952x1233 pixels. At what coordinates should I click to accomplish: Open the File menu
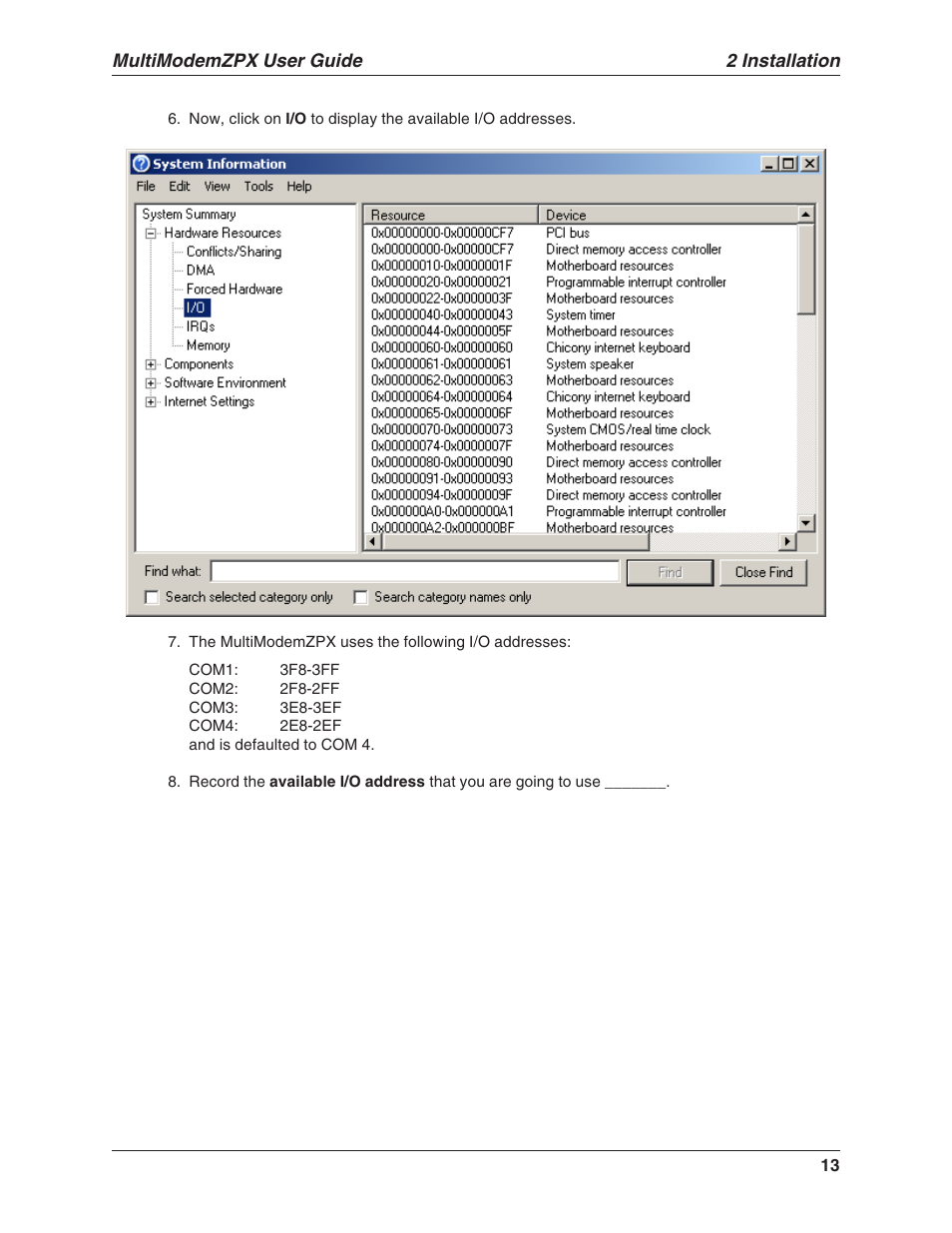click(x=146, y=187)
